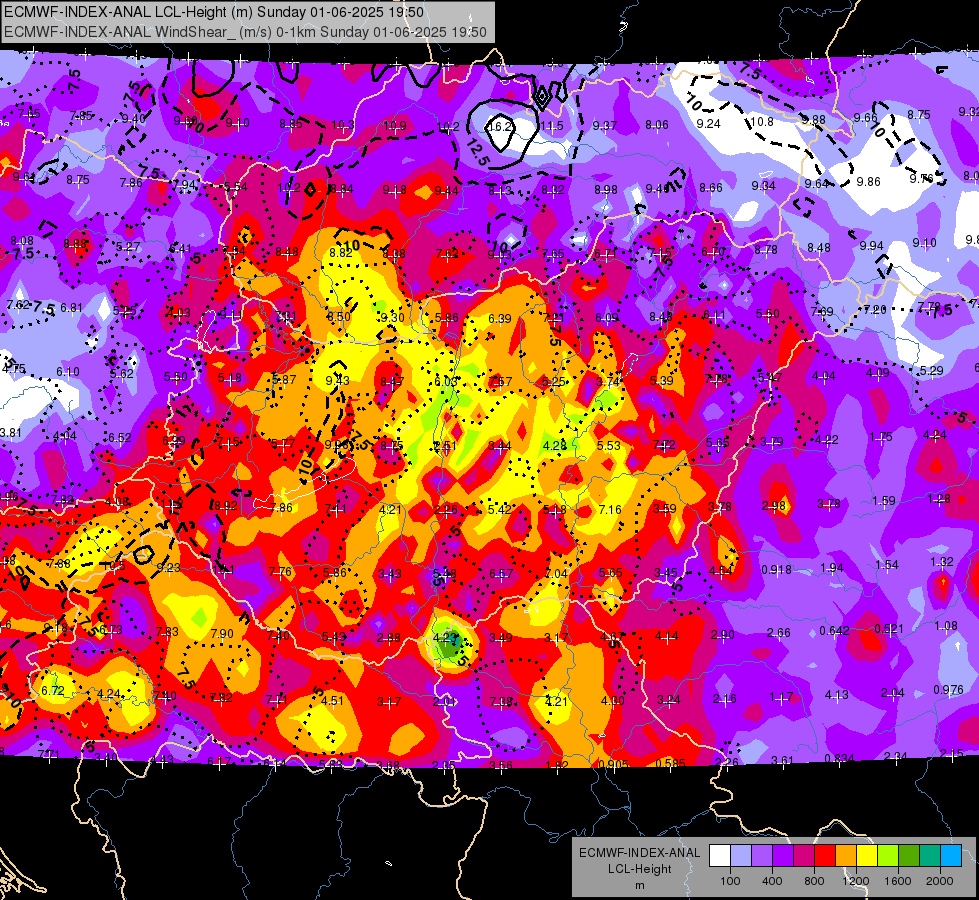Click the 2.98 wind shear value

click(x=774, y=506)
